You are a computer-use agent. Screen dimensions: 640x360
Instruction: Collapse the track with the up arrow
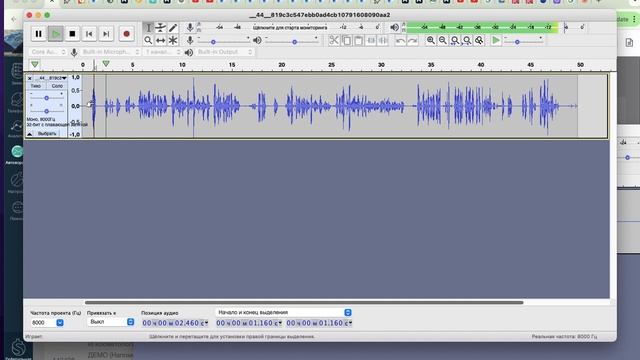(30, 134)
